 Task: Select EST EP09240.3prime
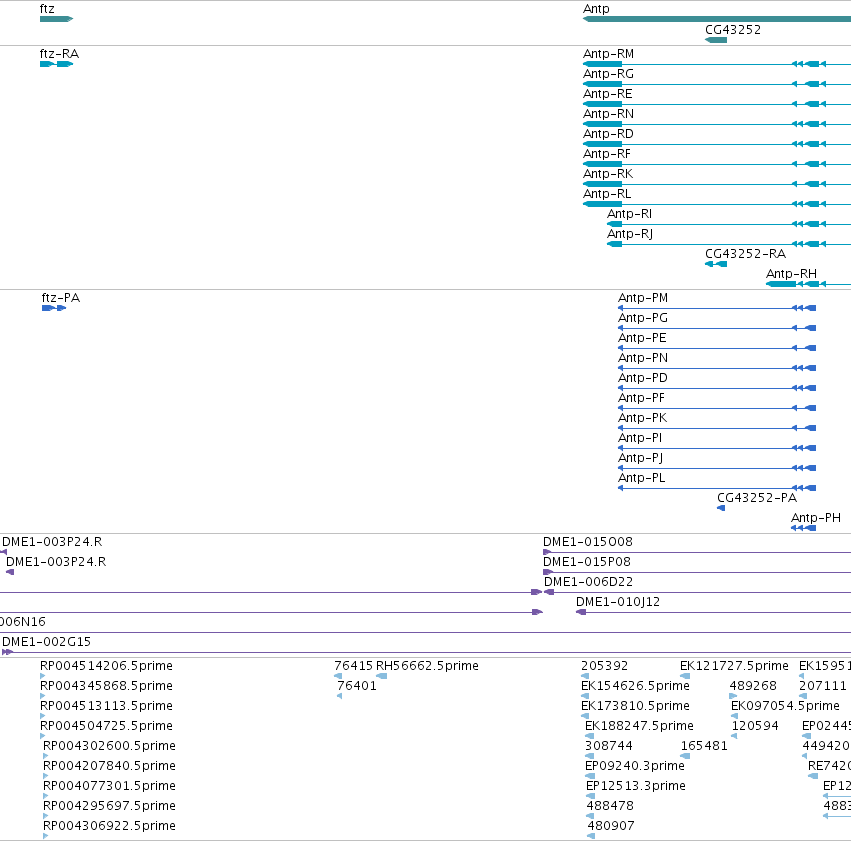pyautogui.click(x=634, y=766)
